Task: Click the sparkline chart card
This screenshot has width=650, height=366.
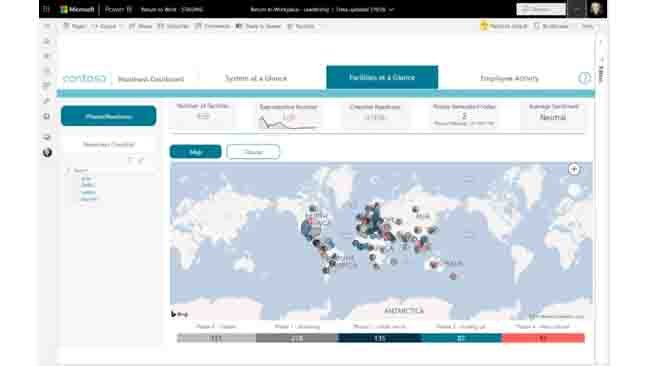Action: (289, 117)
